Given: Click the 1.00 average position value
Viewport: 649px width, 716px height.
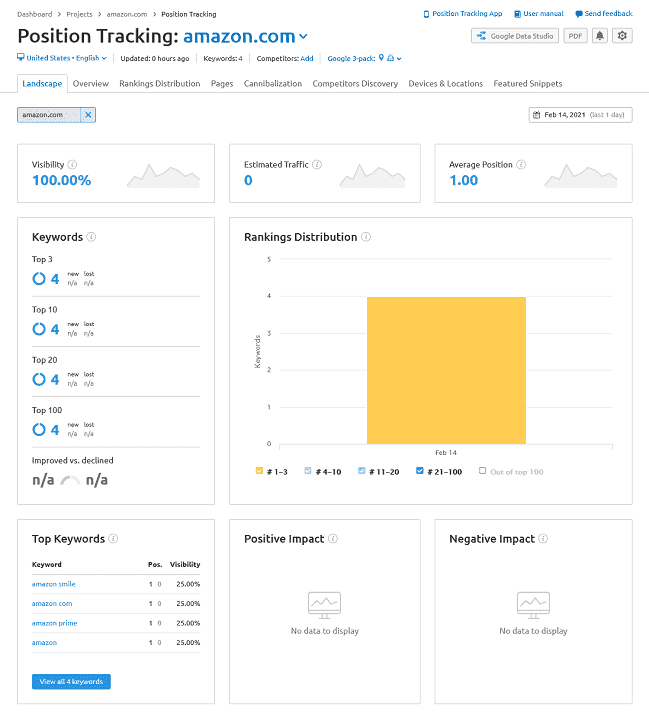Looking at the screenshot, I should 463,180.
